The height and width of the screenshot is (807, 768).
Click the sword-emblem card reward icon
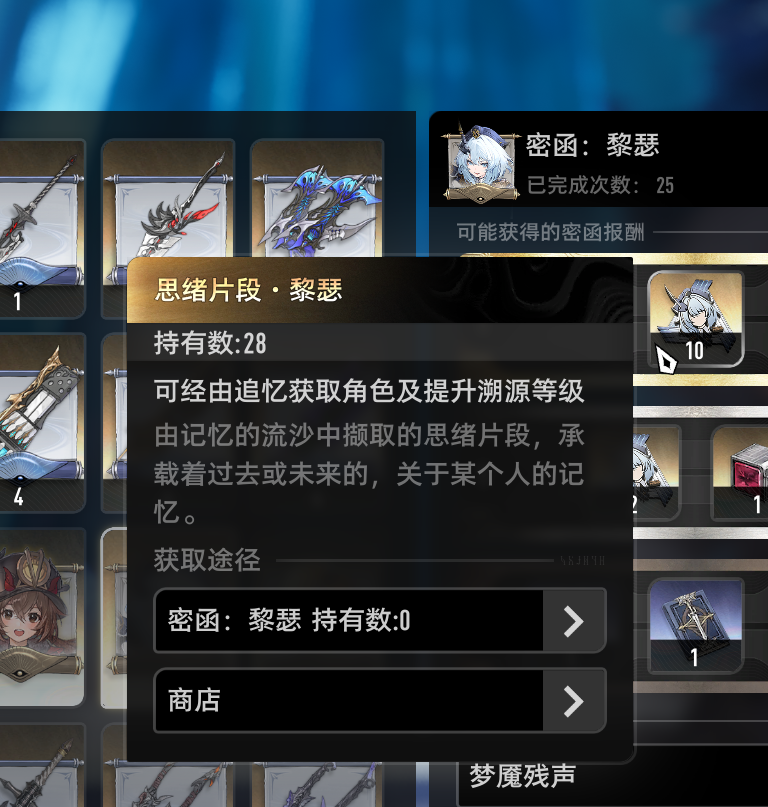point(695,626)
